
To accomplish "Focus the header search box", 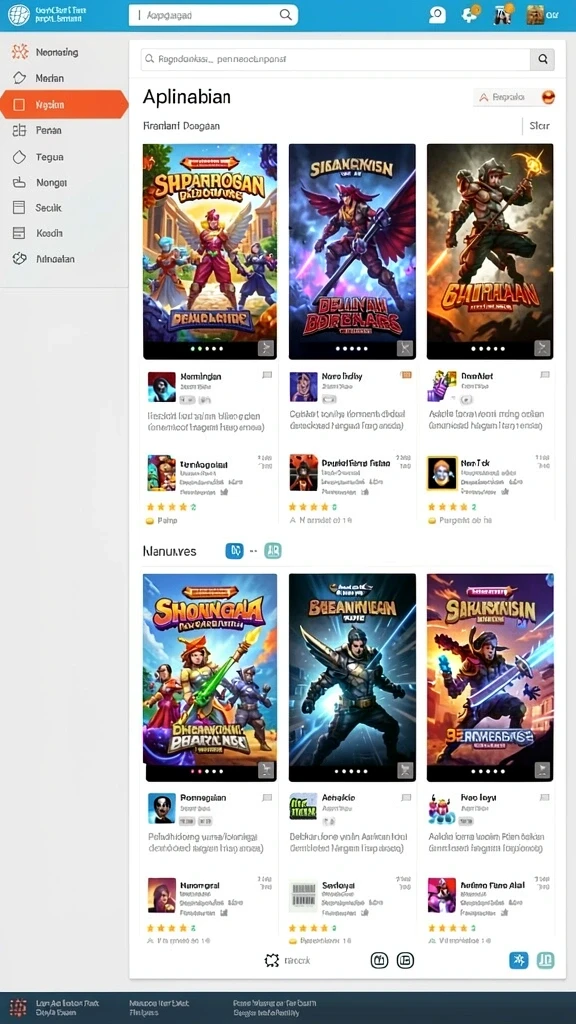I will click(214, 14).
